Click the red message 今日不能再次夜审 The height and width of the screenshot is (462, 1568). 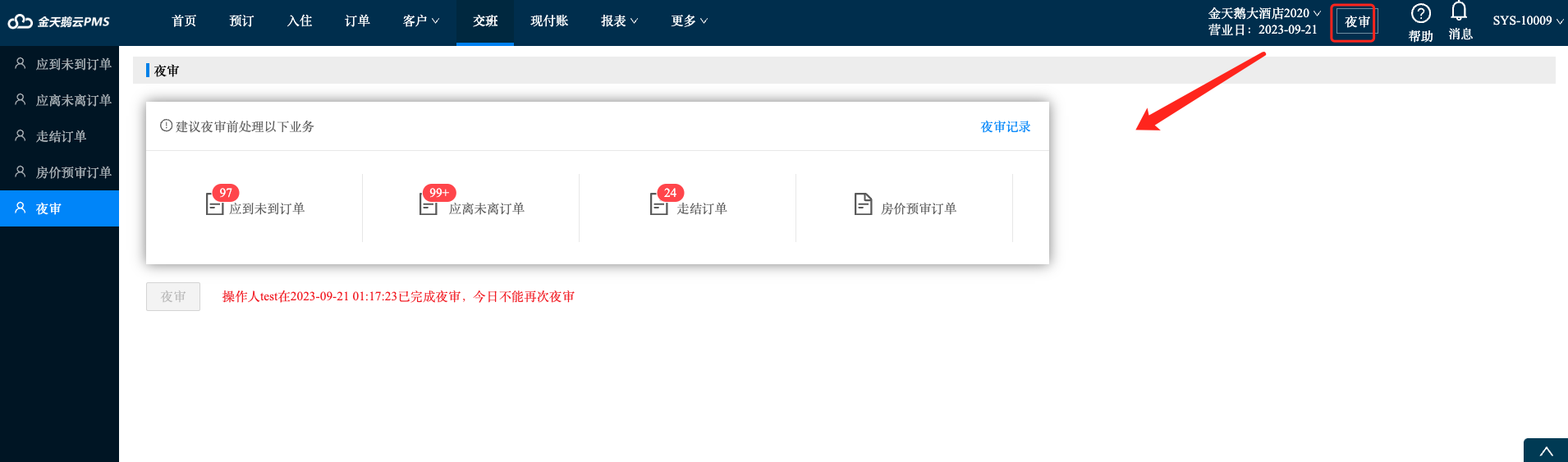[x=524, y=297]
